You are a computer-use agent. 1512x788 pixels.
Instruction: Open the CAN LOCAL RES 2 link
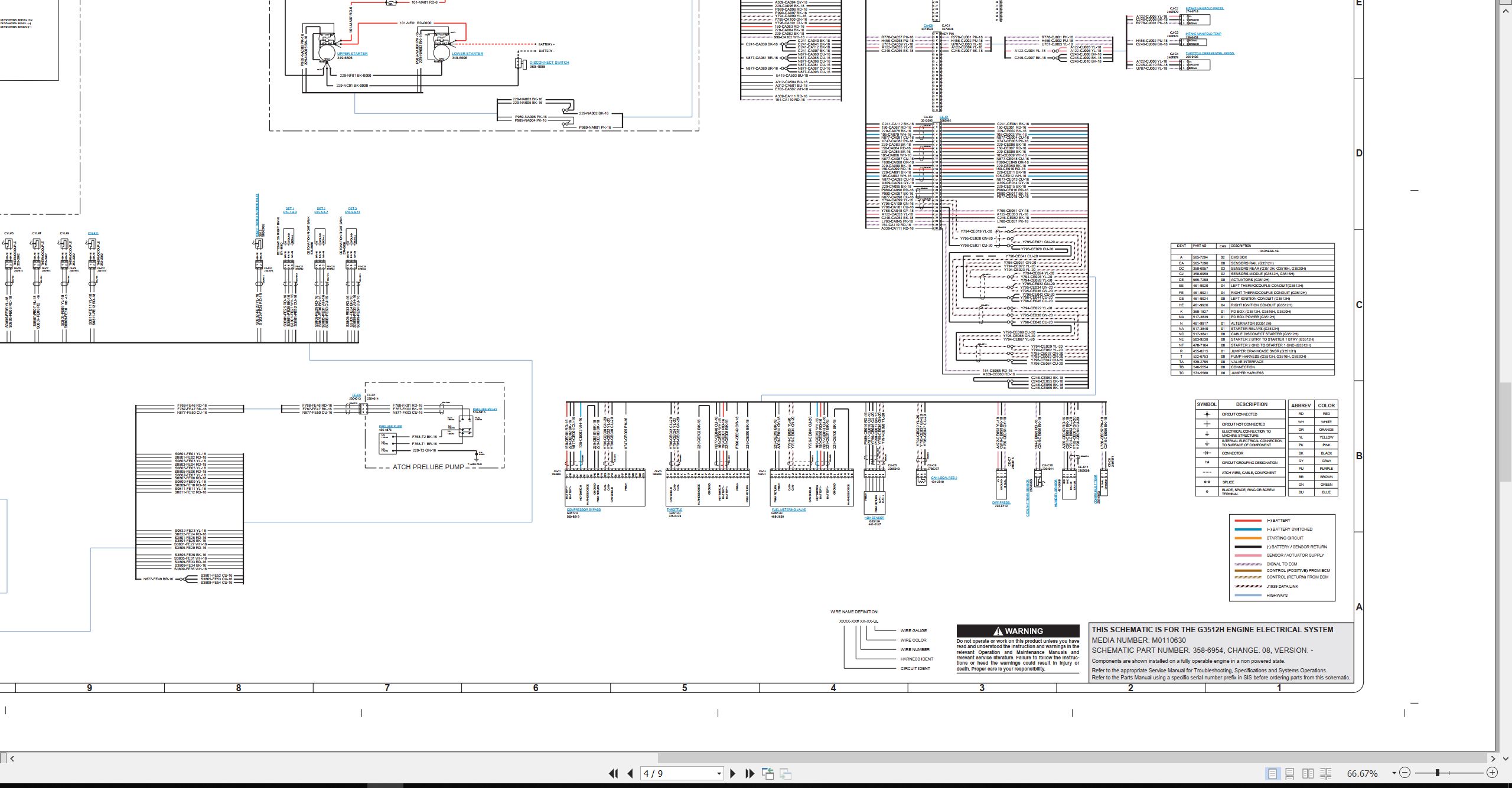pos(944,478)
